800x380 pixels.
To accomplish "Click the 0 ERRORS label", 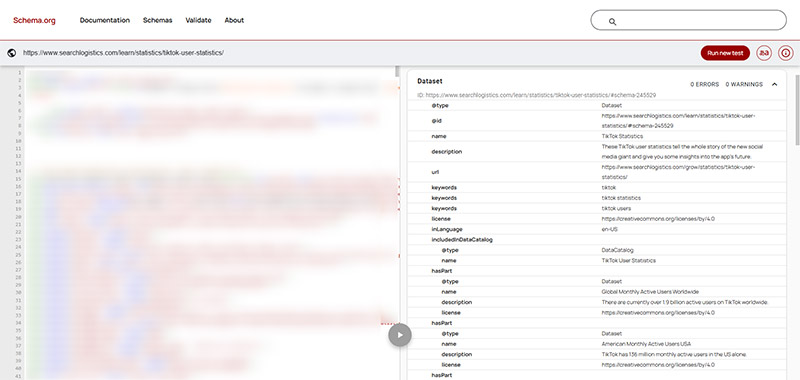I will click(x=705, y=85).
